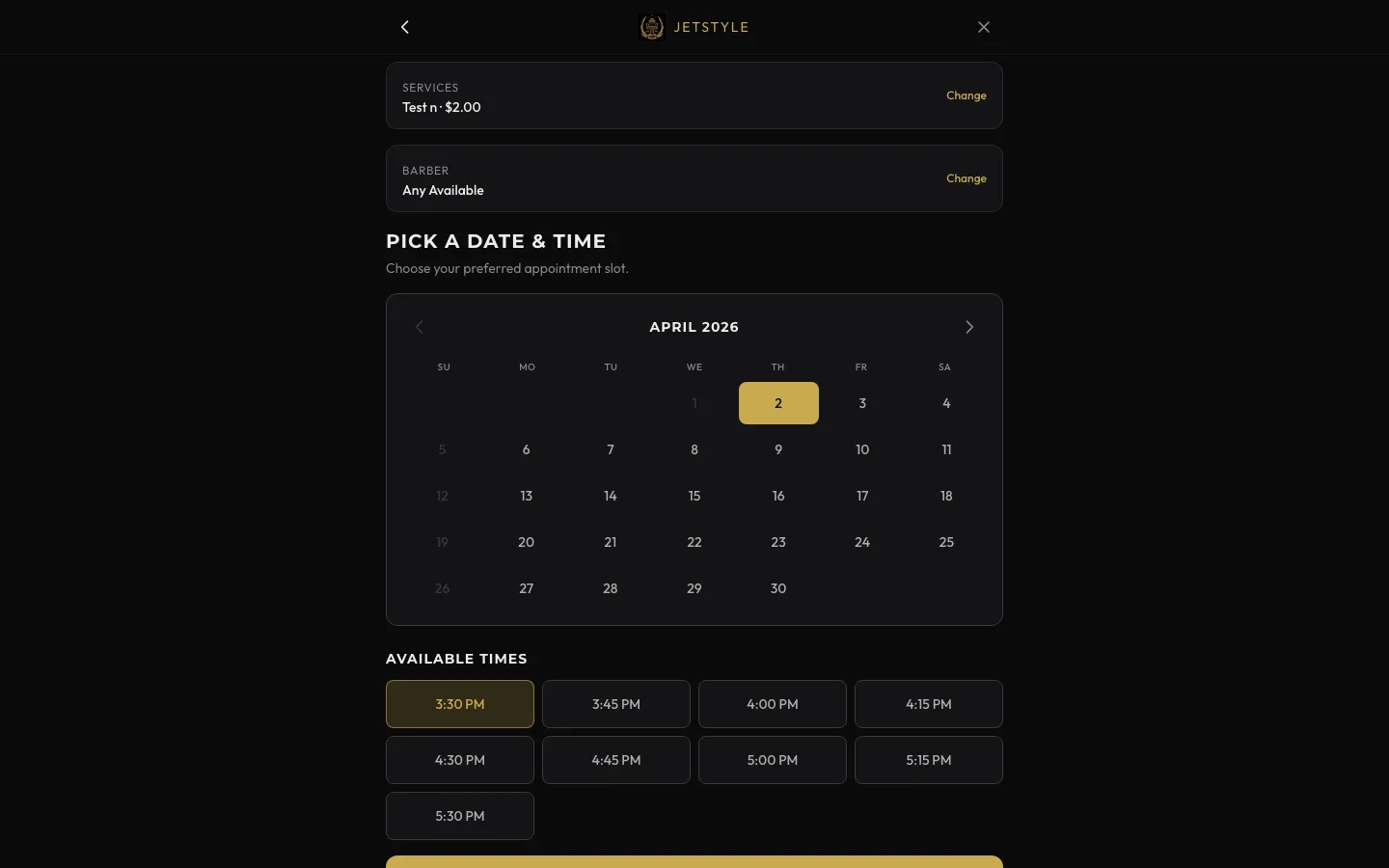Close the booking overlay with the X
Screen dimensions: 1389x868
coord(984,27)
